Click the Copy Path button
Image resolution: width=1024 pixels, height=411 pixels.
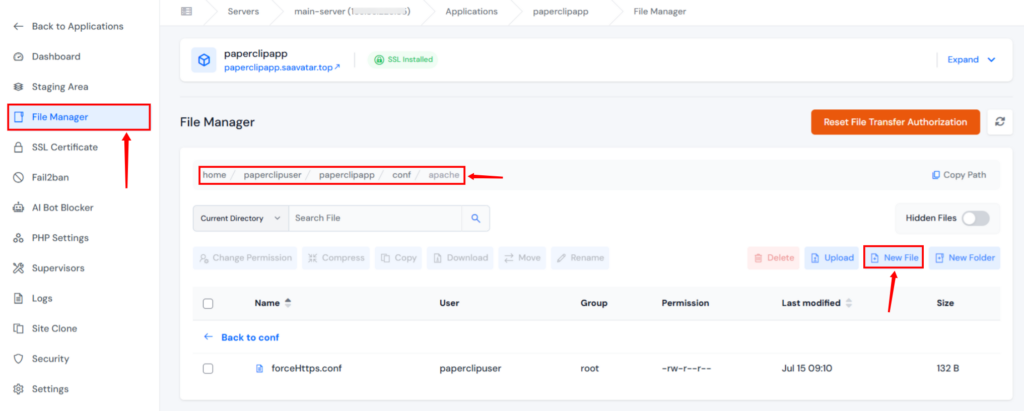click(x=959, y=175)
